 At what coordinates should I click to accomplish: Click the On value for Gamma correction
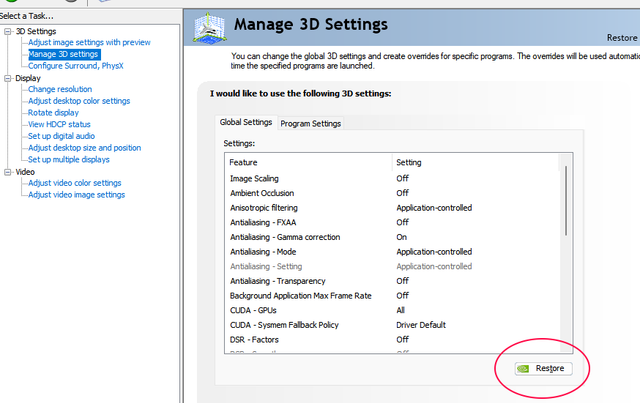click(x=401, y=238)
